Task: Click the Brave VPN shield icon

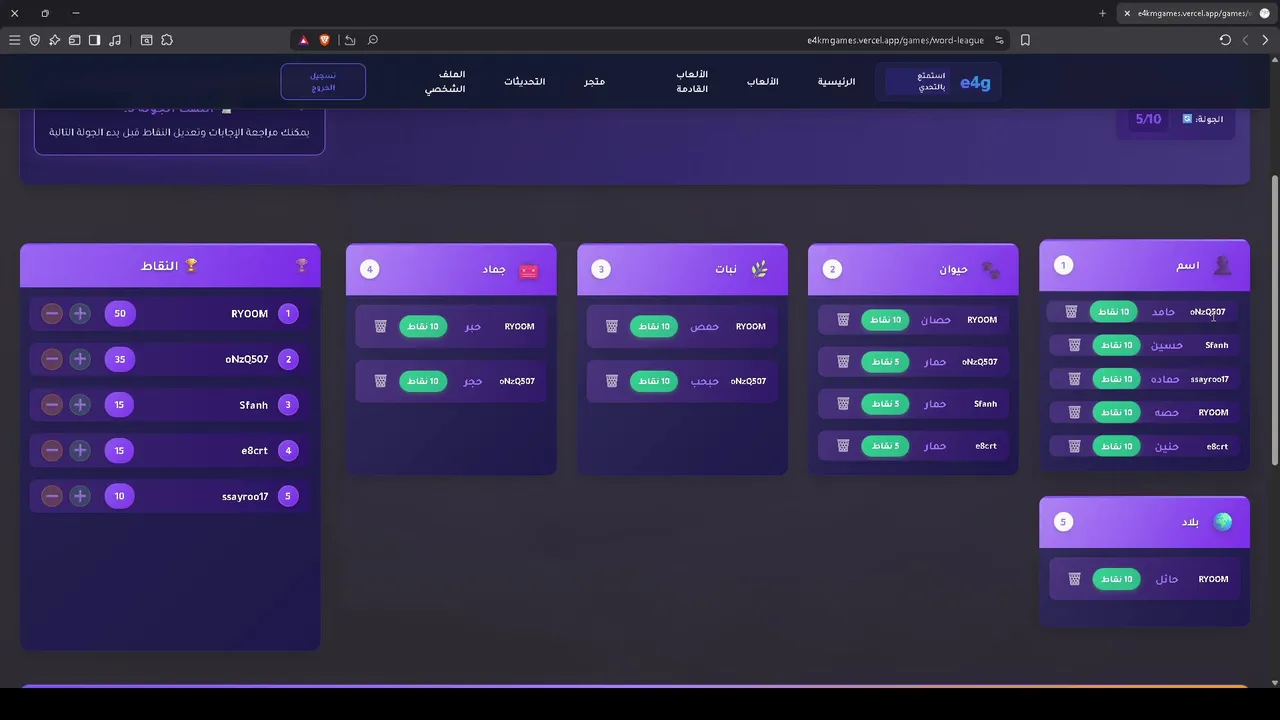Action: [x=34, y=40]
